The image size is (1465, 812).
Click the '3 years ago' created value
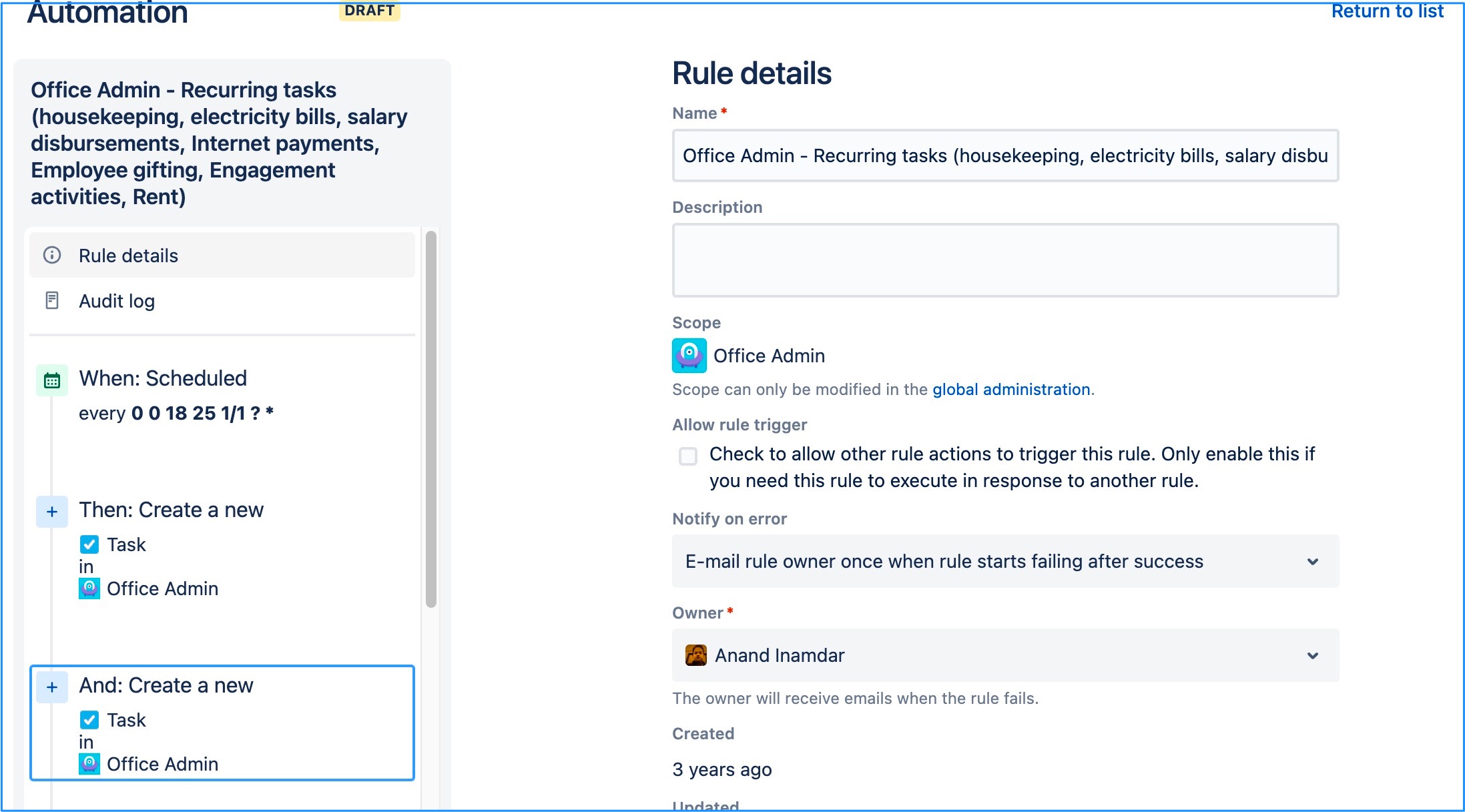(722, 769)
